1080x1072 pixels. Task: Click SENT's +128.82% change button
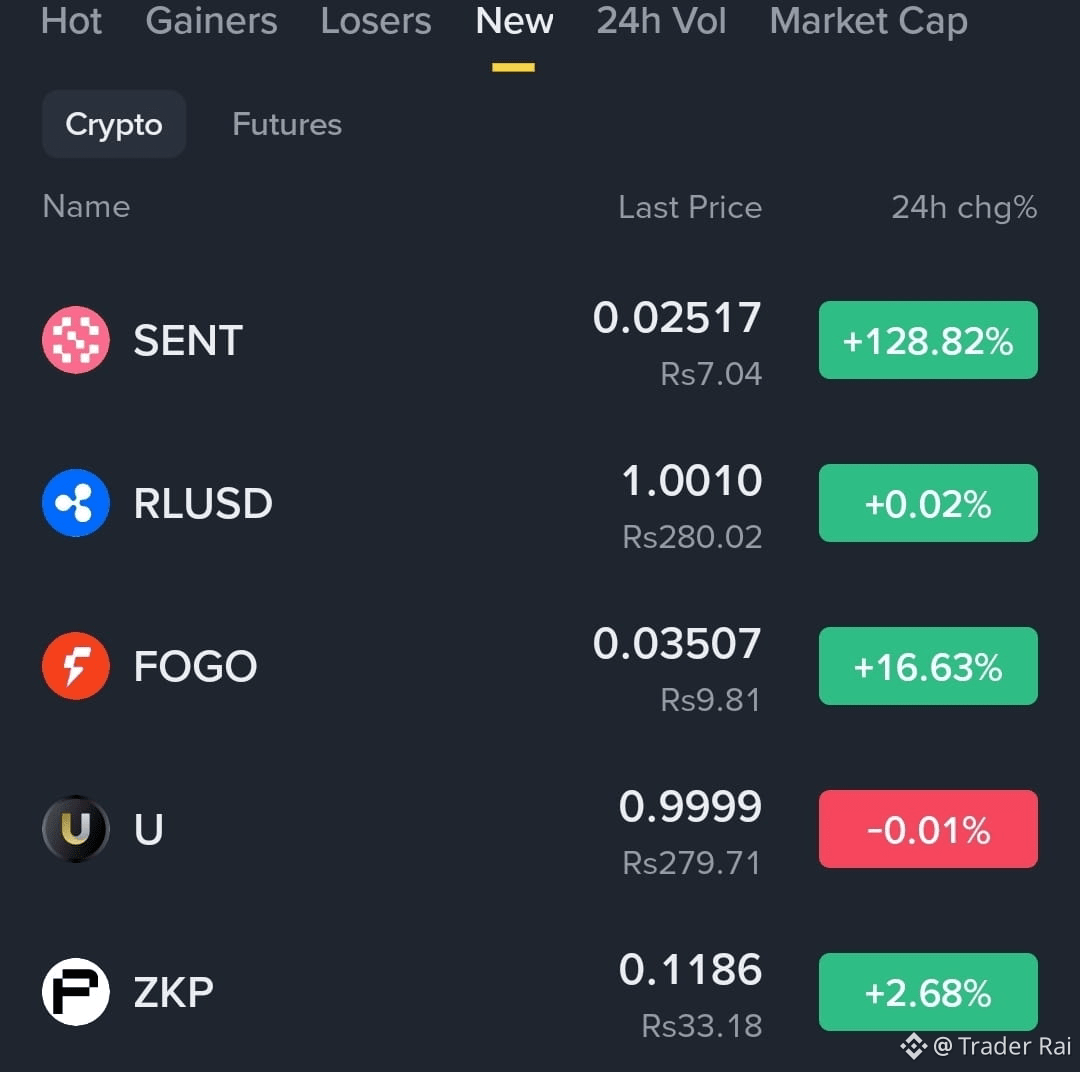[x=928, y=340]
